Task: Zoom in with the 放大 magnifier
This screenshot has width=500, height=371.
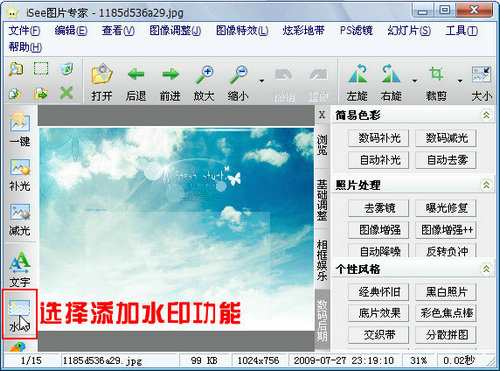Action: [x=204, y=74]
